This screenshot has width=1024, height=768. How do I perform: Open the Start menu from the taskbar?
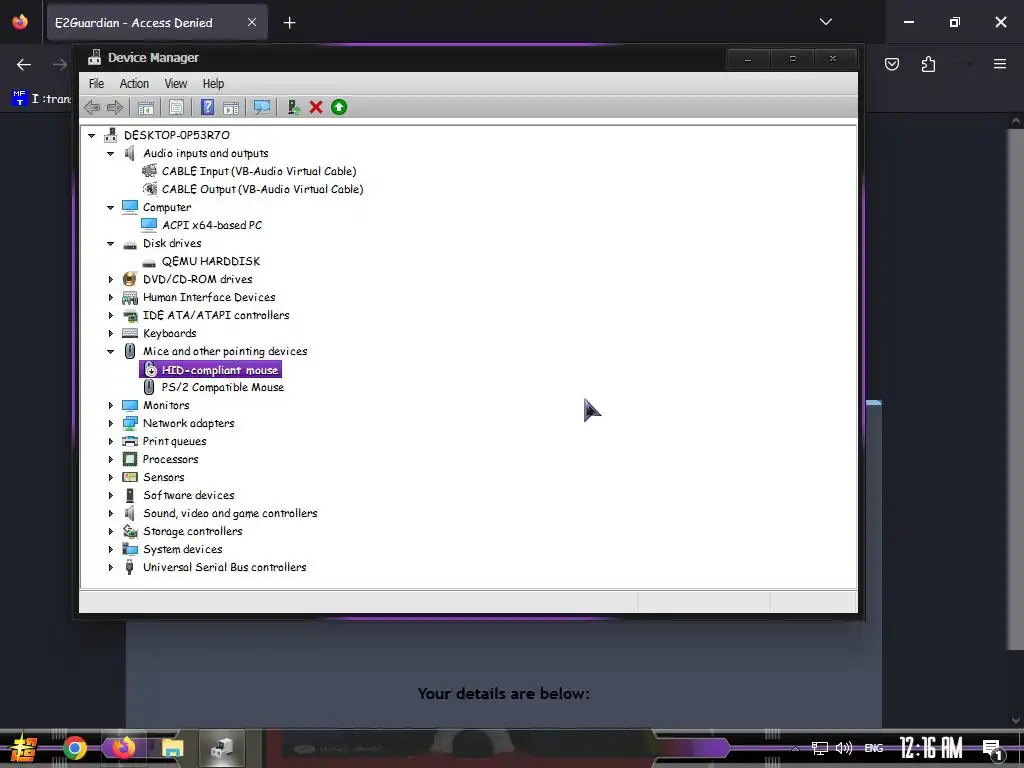point(24,748)
